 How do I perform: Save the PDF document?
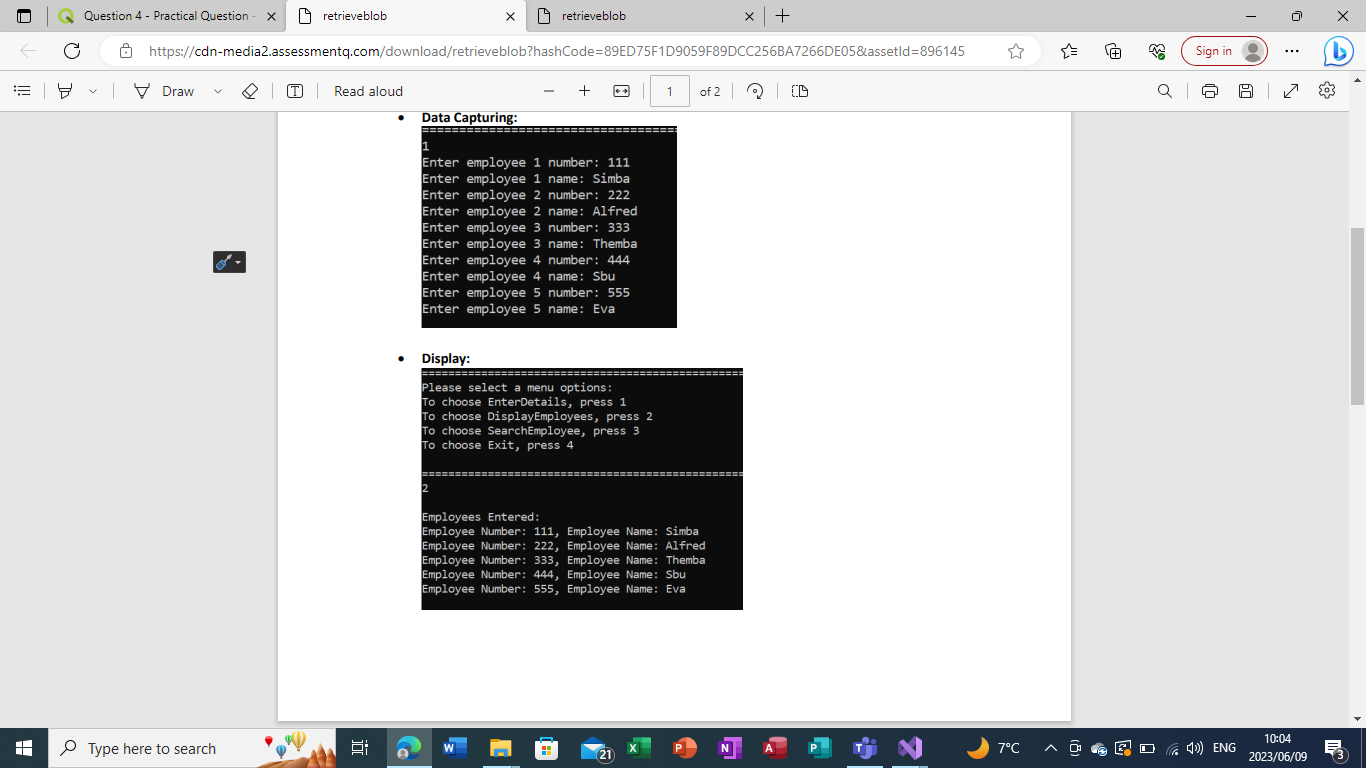pos(1245,91)
